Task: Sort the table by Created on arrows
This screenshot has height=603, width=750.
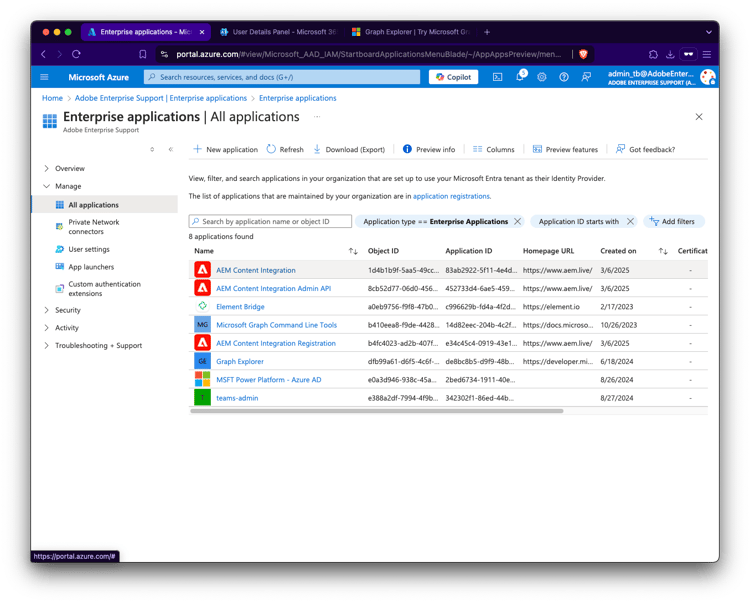Action: (663, 251)
